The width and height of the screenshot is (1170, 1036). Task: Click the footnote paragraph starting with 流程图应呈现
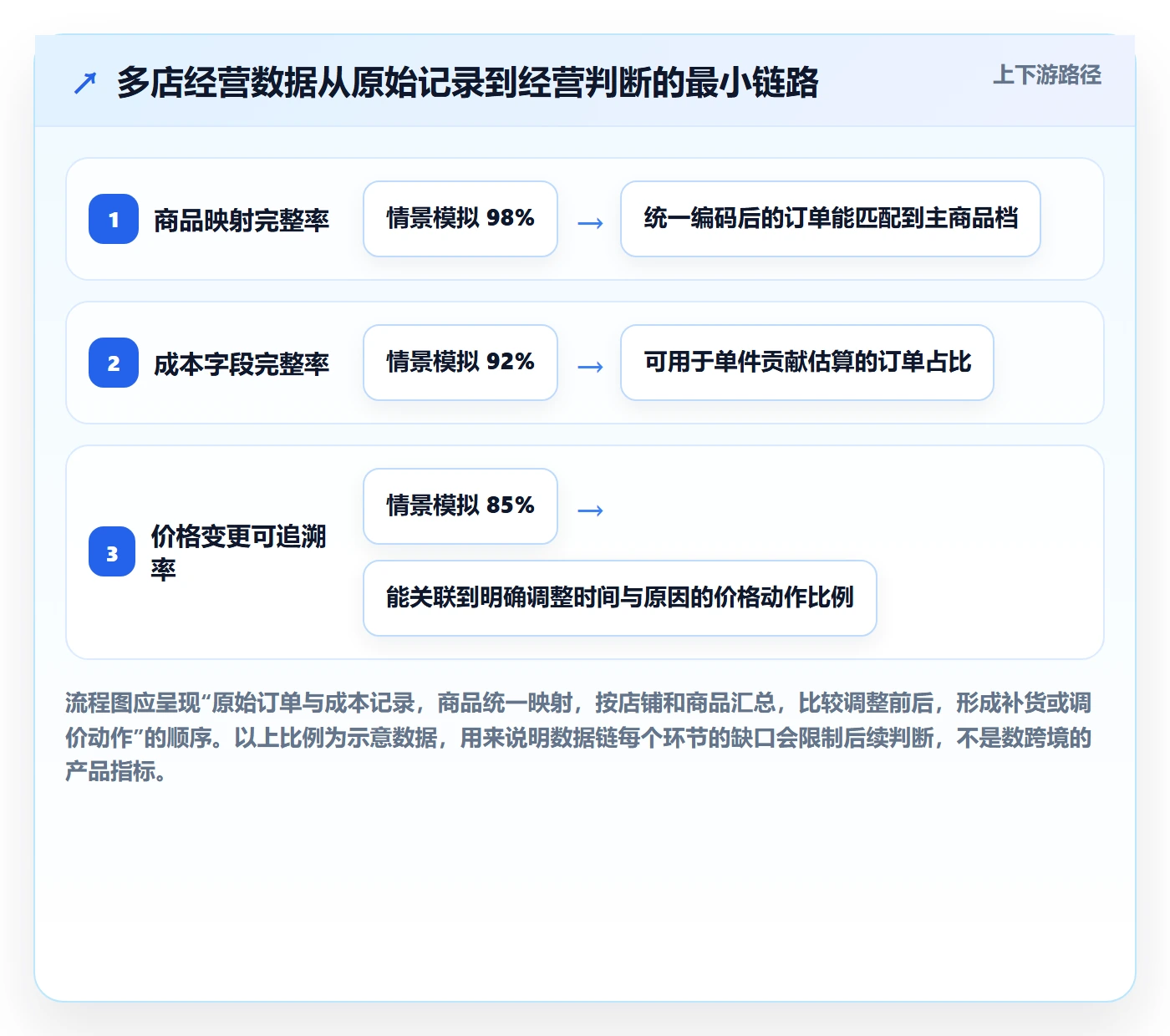[x=578, y=737]
